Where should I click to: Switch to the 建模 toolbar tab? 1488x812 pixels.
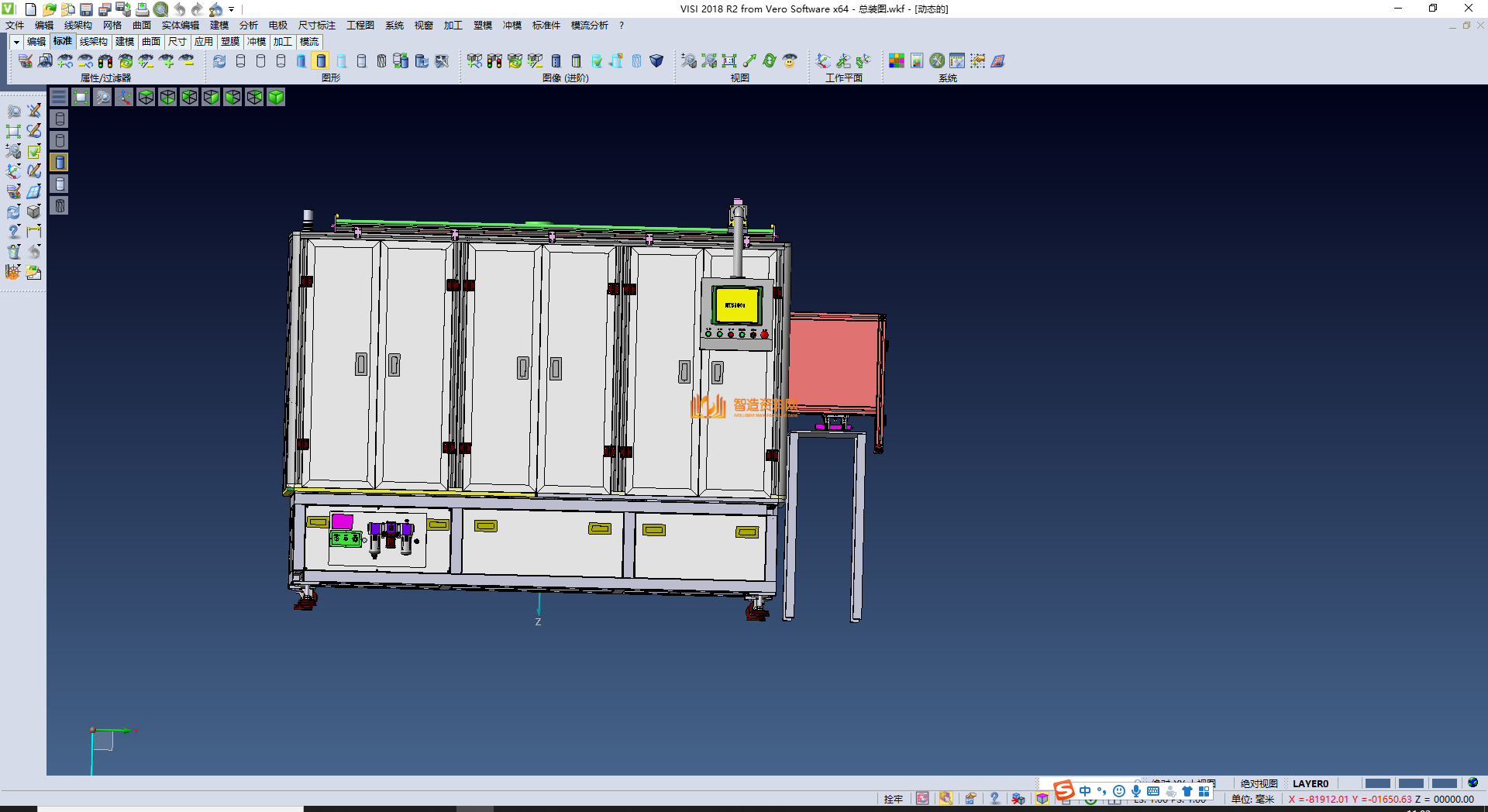coord(125,42)
